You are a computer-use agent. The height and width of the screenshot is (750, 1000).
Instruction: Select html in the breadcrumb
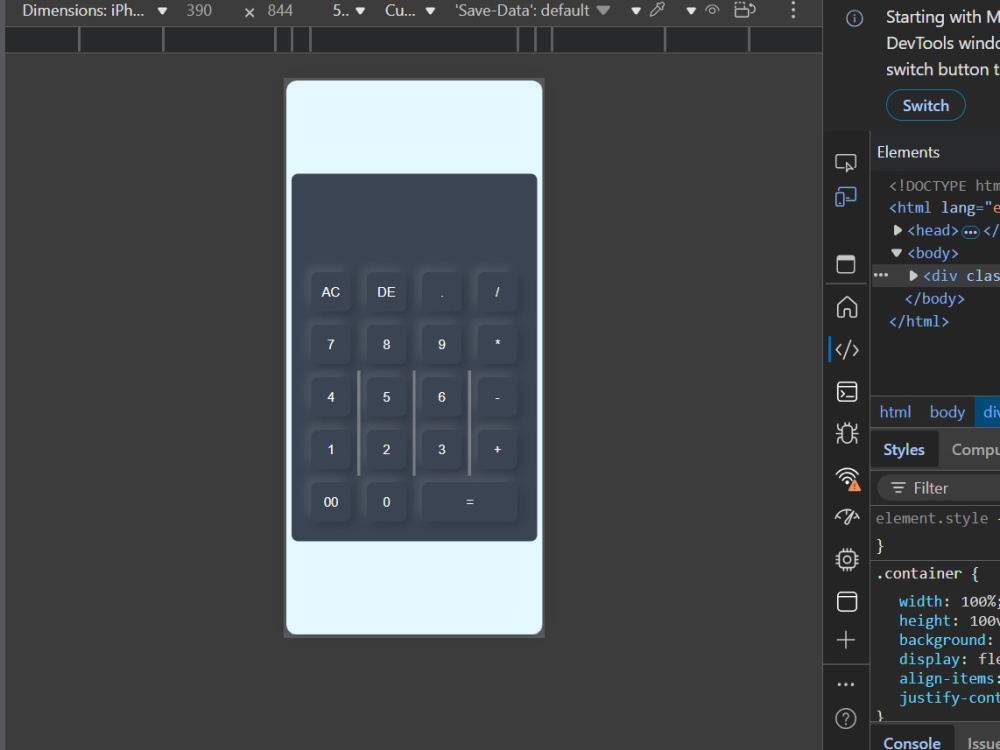[x=895, y=412]
